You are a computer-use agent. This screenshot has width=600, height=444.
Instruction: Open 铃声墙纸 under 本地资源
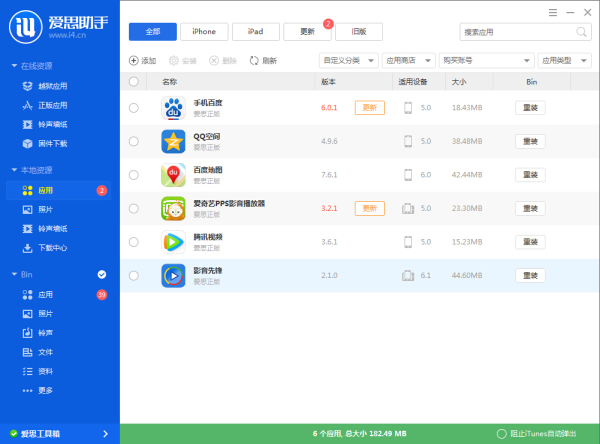(x=45, y=229)
